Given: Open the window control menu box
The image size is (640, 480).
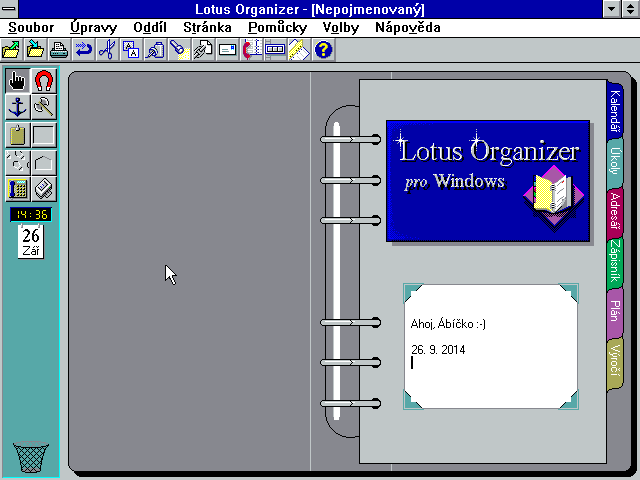Looking at the screenshot, I should coord(9,9).
